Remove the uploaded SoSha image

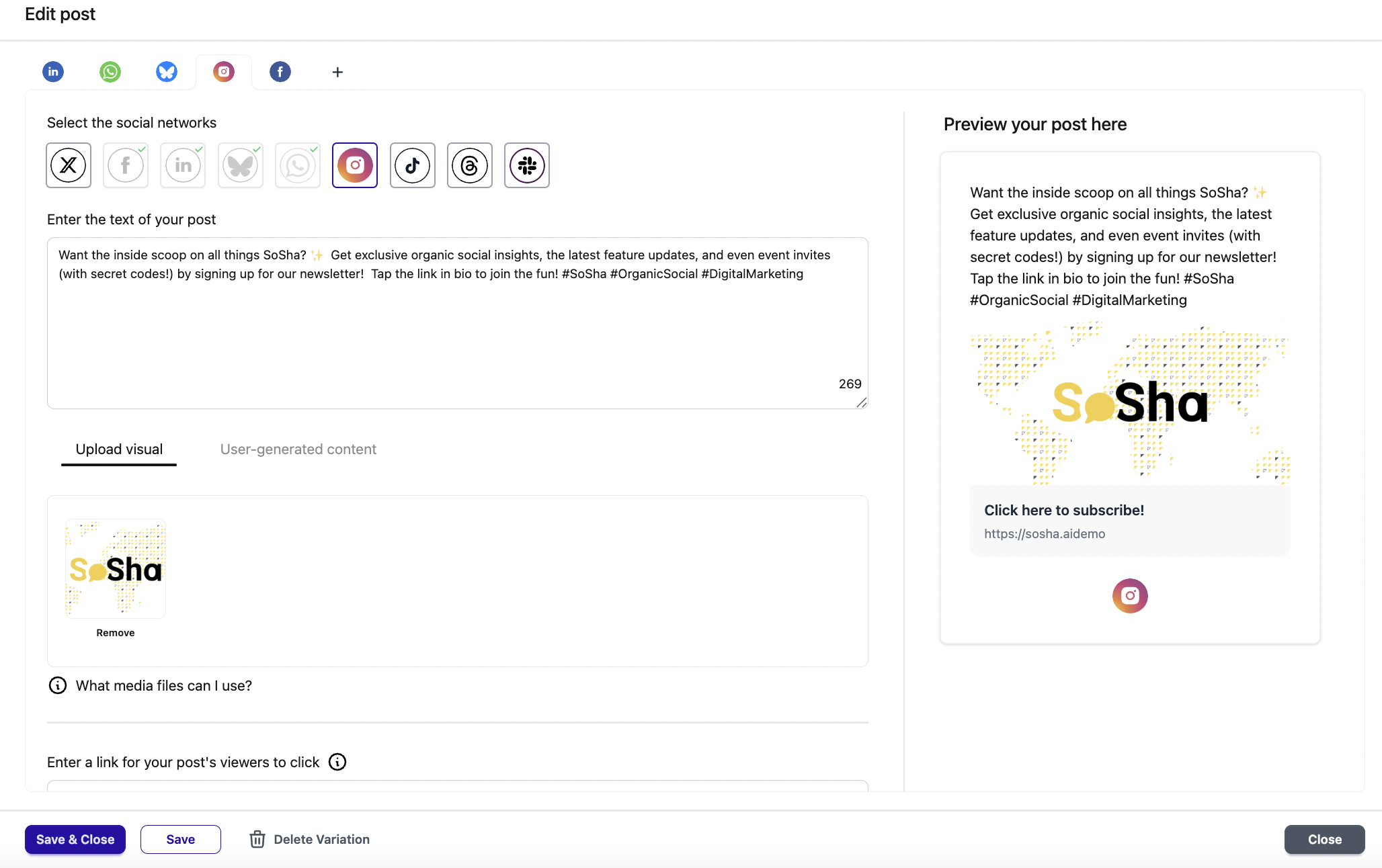(x=115, y=633)
